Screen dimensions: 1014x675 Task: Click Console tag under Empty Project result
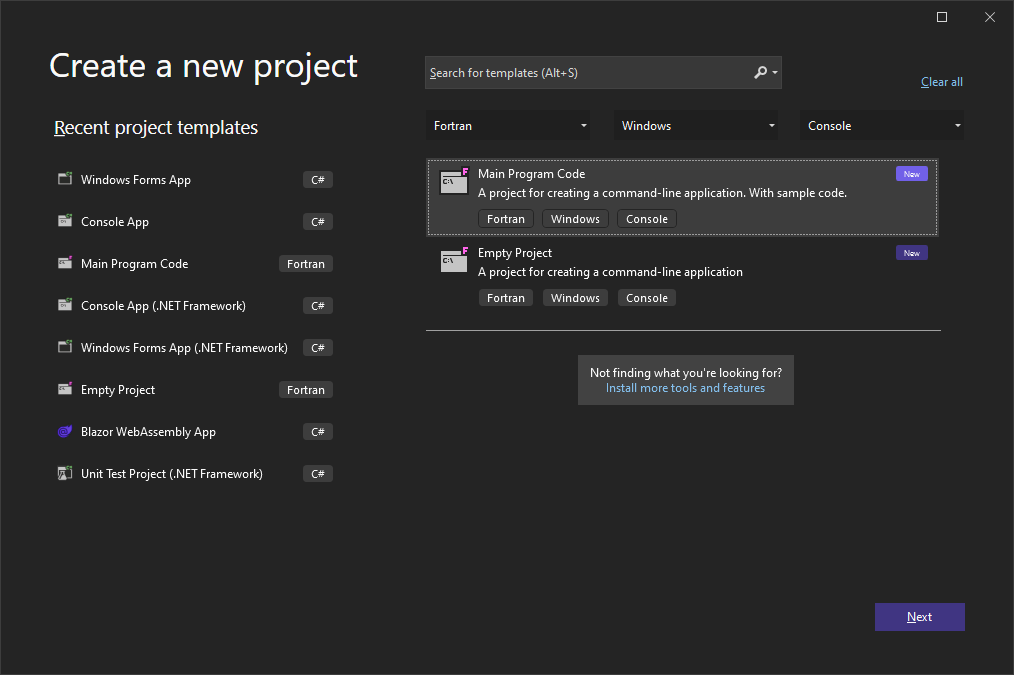pos(647,297)
